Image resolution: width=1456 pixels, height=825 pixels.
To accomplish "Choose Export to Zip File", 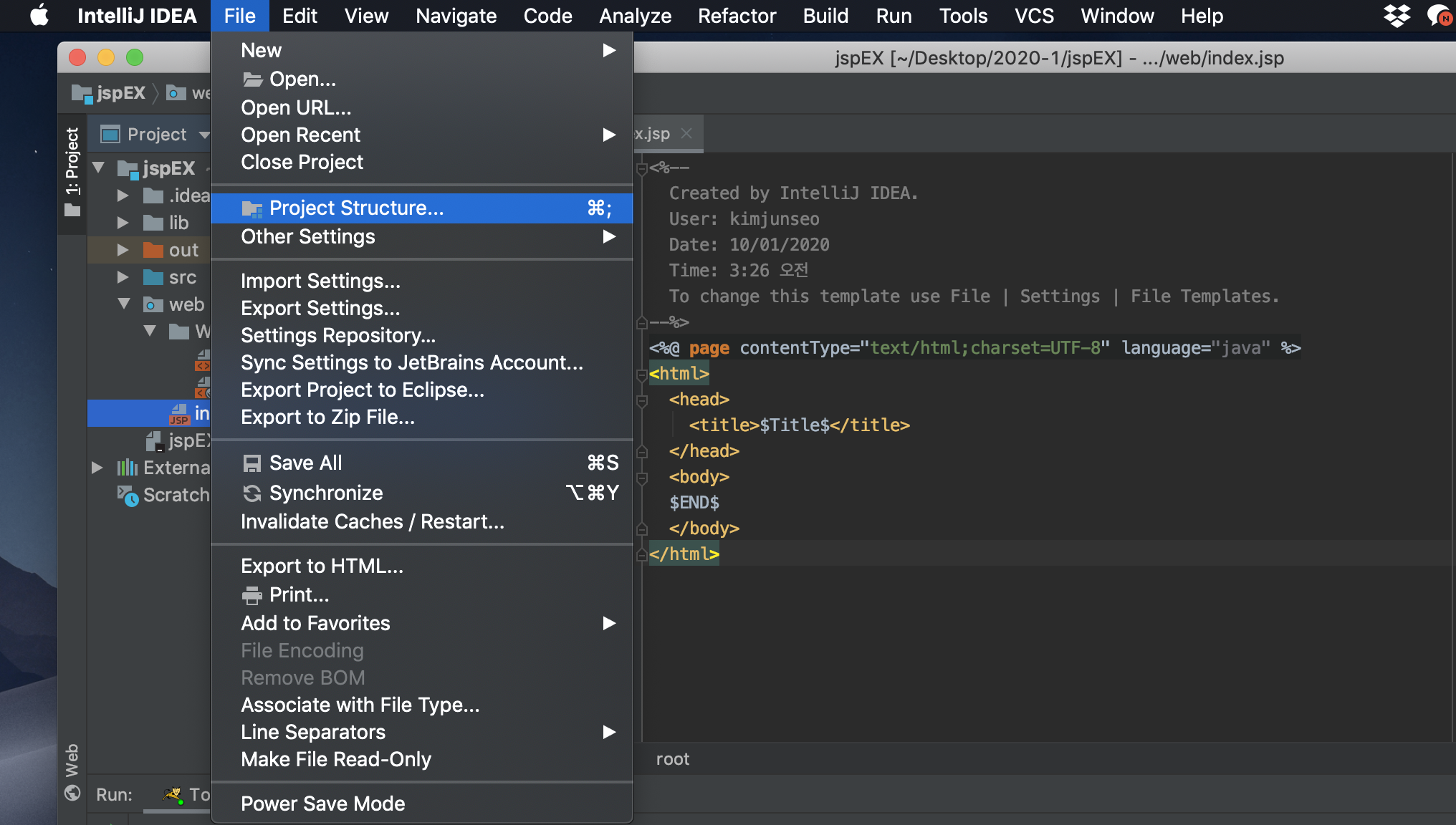I will 422,417.
